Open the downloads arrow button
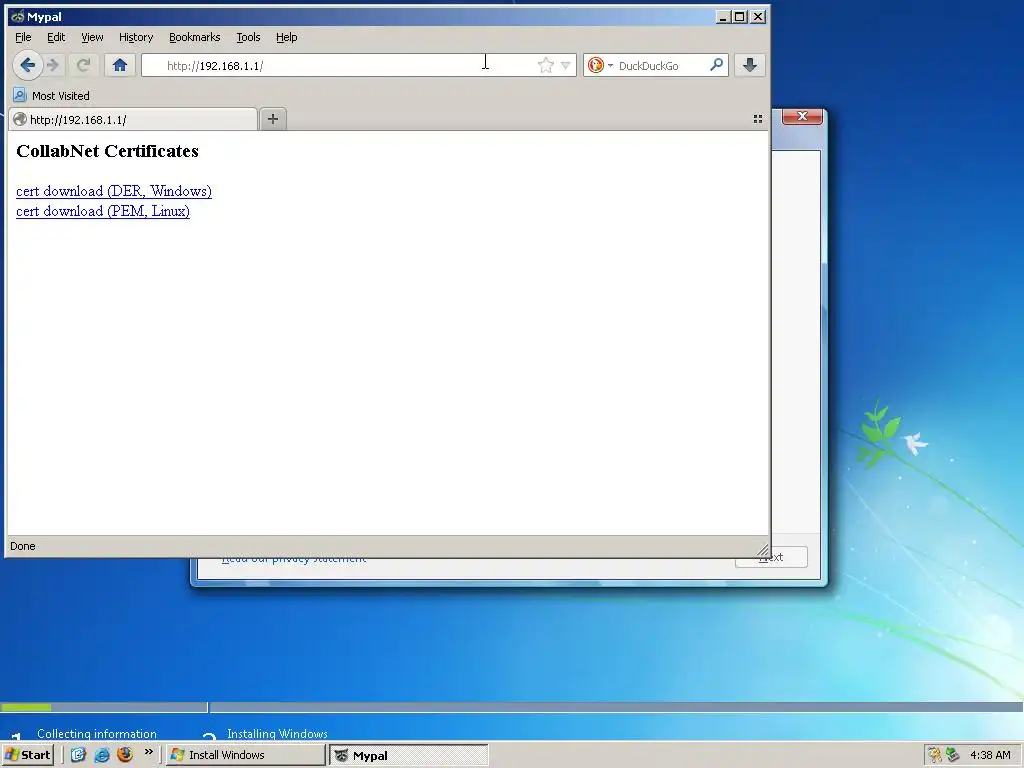Image resolution: width=1024 pixels, height=768 pixels. (750, 65)
